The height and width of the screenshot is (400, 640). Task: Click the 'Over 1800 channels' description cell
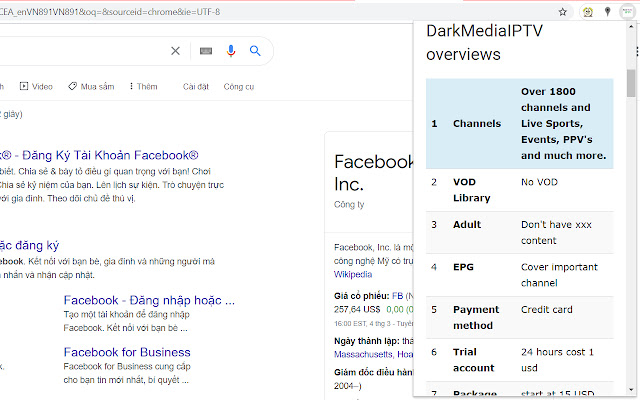(563, 124)
